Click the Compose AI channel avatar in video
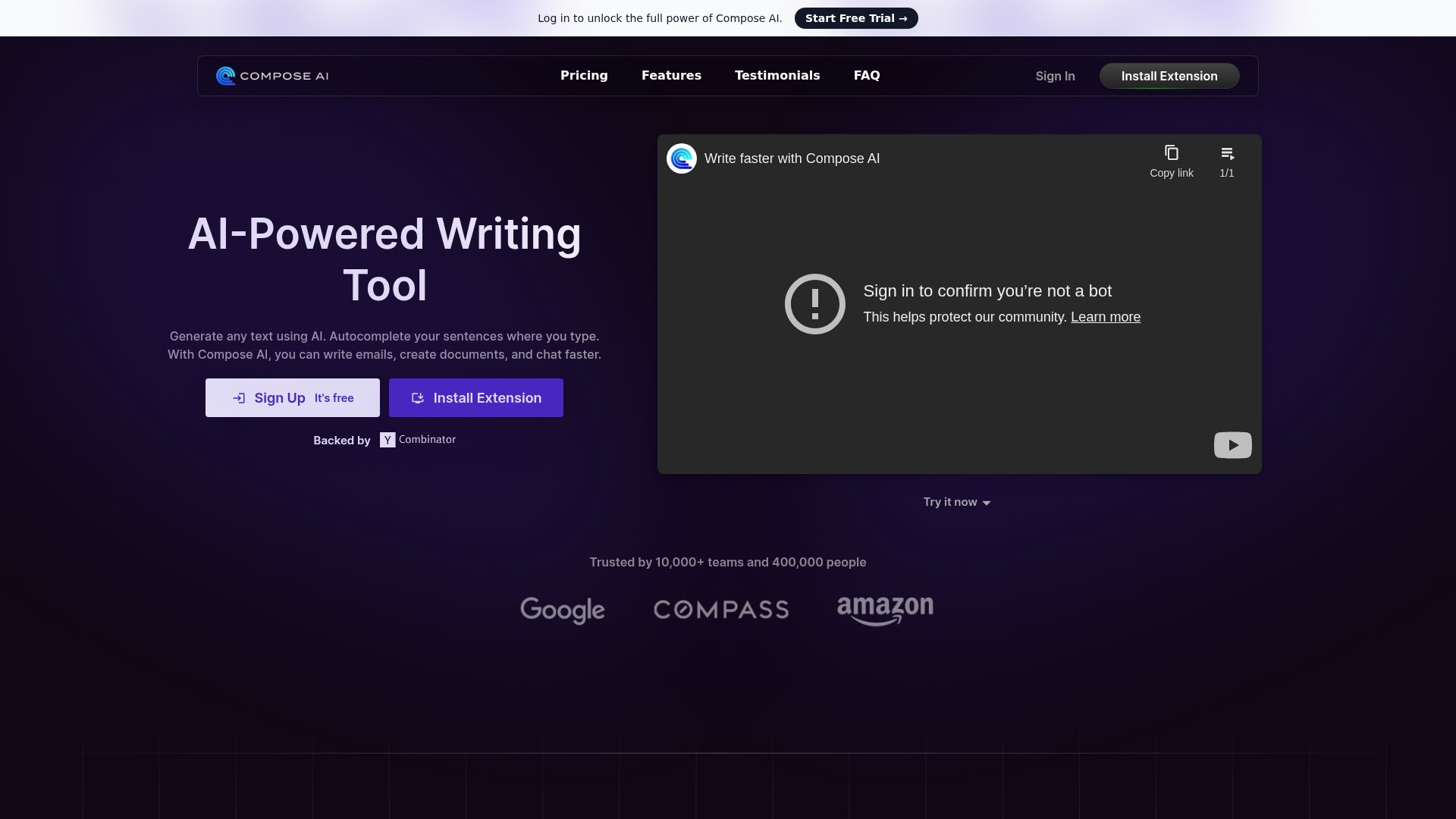The height and width of the screenshot is (819, 1456). coord(681,158)
